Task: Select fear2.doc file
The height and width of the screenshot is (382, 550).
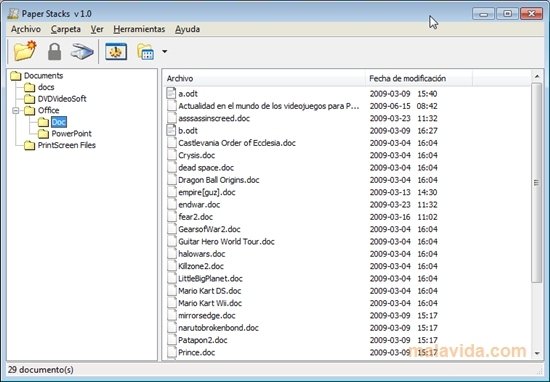Action: 195,217
